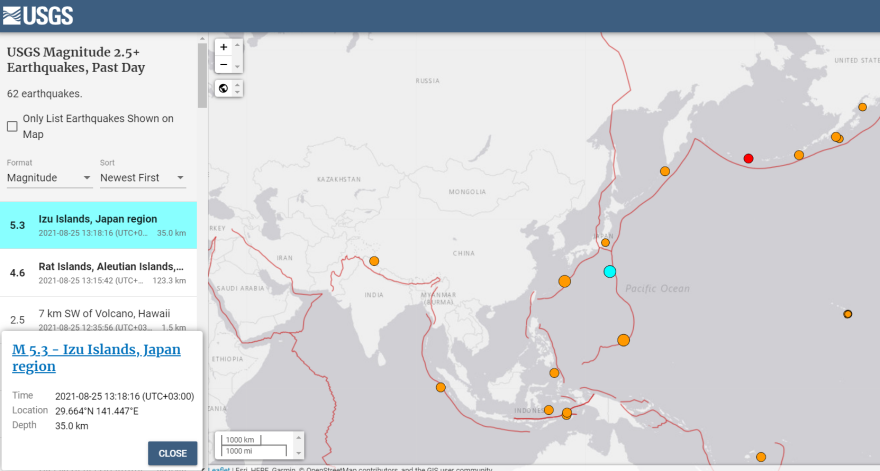Click the USGS logo in header
Screen dimensions: 880x471
pyautogui.click(x=37, y=15)
